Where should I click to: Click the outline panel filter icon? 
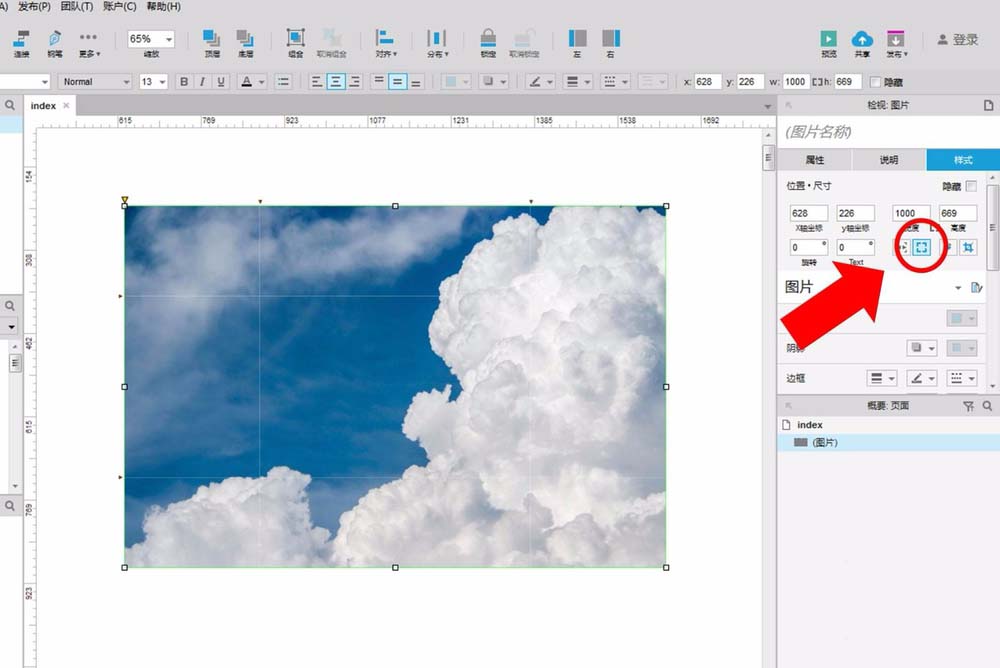(x=968, y=406)
